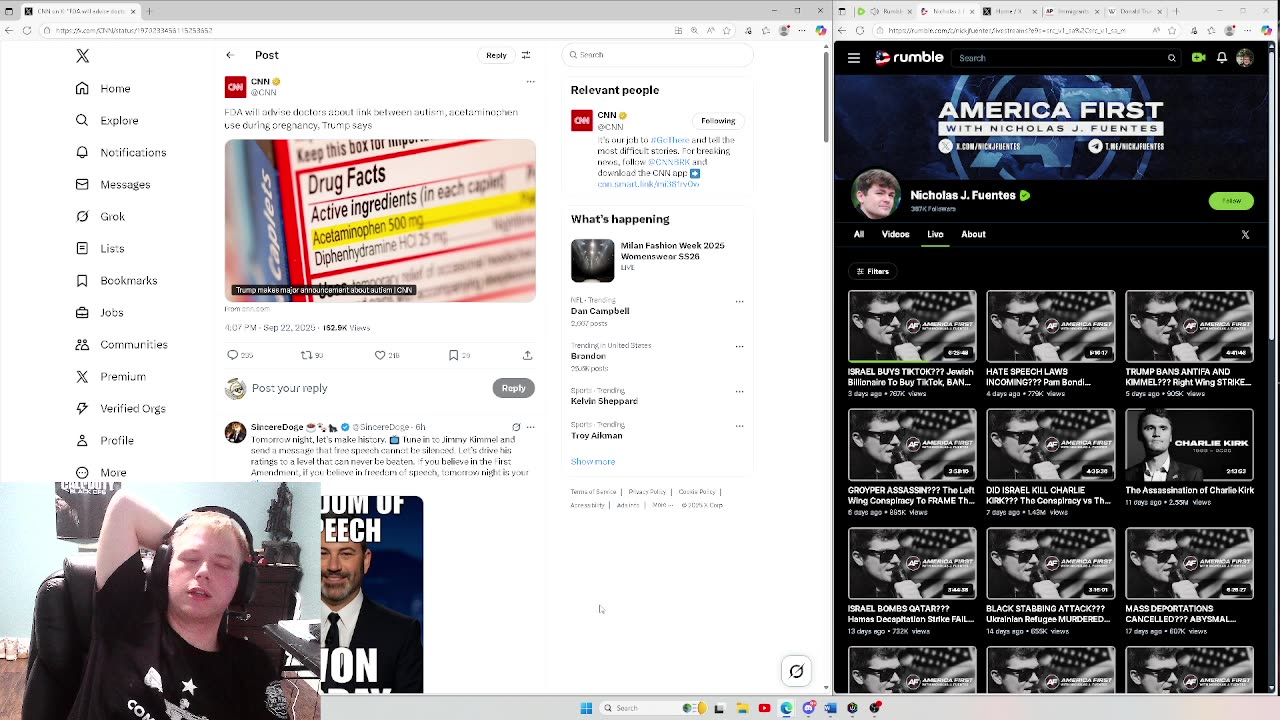Screen dimensions: 1280x720
Task: Open Verified Orgs in the X sidebar
Action: [120, 408]
